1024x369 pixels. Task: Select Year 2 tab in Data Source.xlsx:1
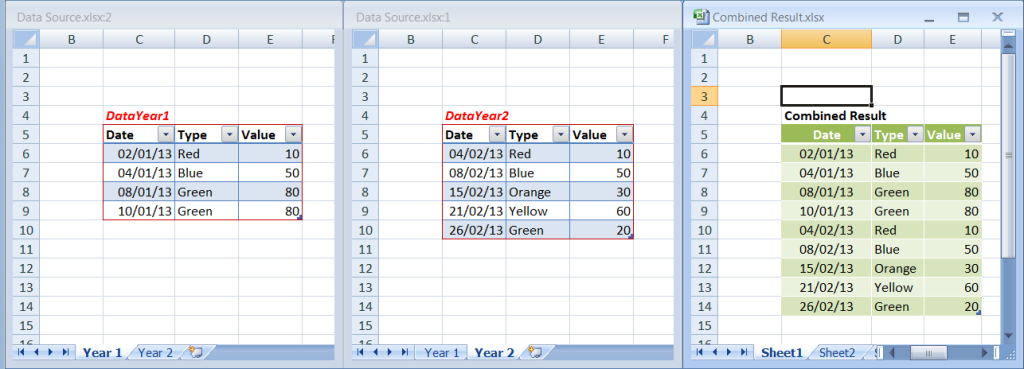click(494, 353)
